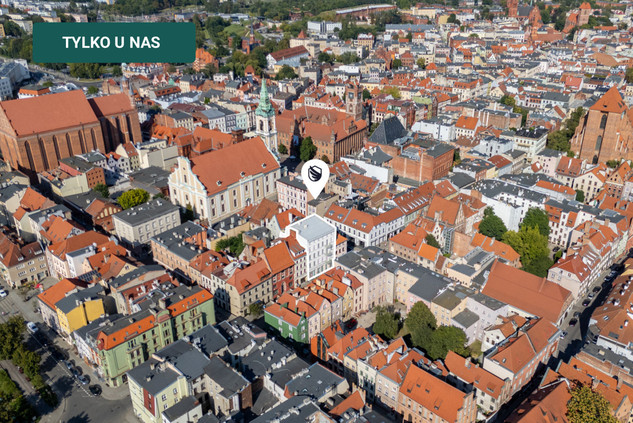Click the green TYLKO U NAS badge
Viewport: 633px width, 423px height.
[114, 43]
